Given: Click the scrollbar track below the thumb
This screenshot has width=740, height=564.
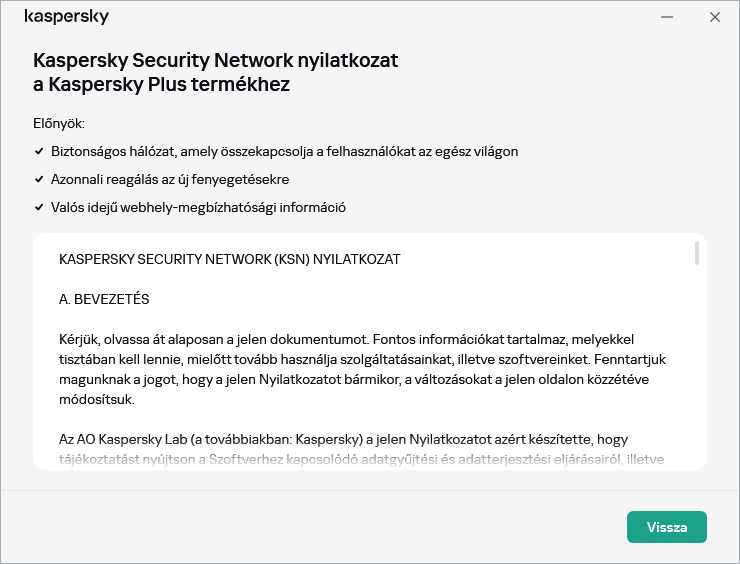Looking at the screenshot, I should tap(696, 380).
